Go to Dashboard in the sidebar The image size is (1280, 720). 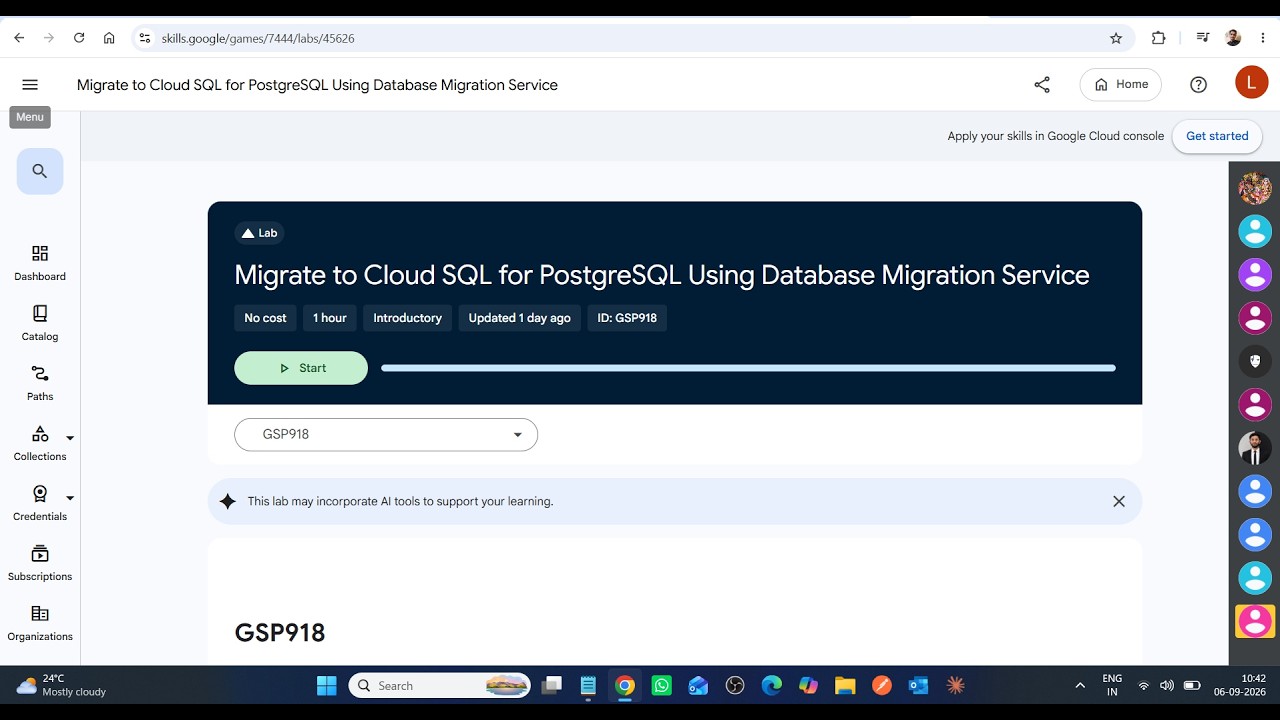[x=40, y=263]
